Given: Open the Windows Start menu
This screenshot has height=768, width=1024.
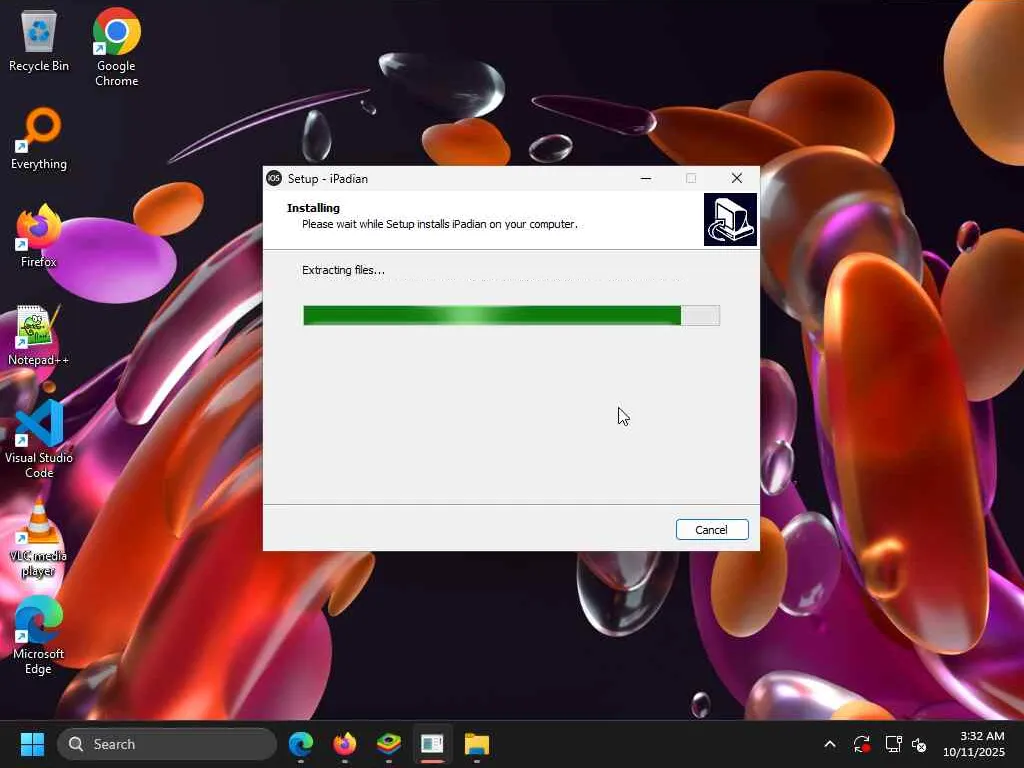Looking at the screenshot, I should [32, 744].
